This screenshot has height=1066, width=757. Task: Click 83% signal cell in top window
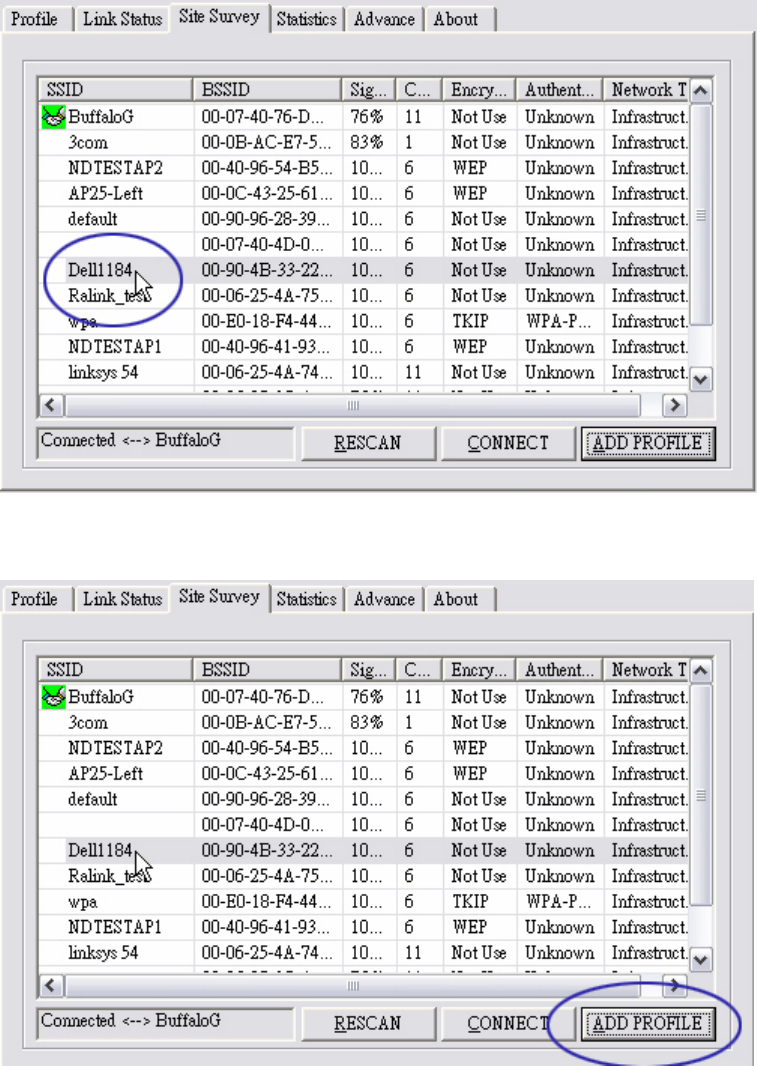367,143
